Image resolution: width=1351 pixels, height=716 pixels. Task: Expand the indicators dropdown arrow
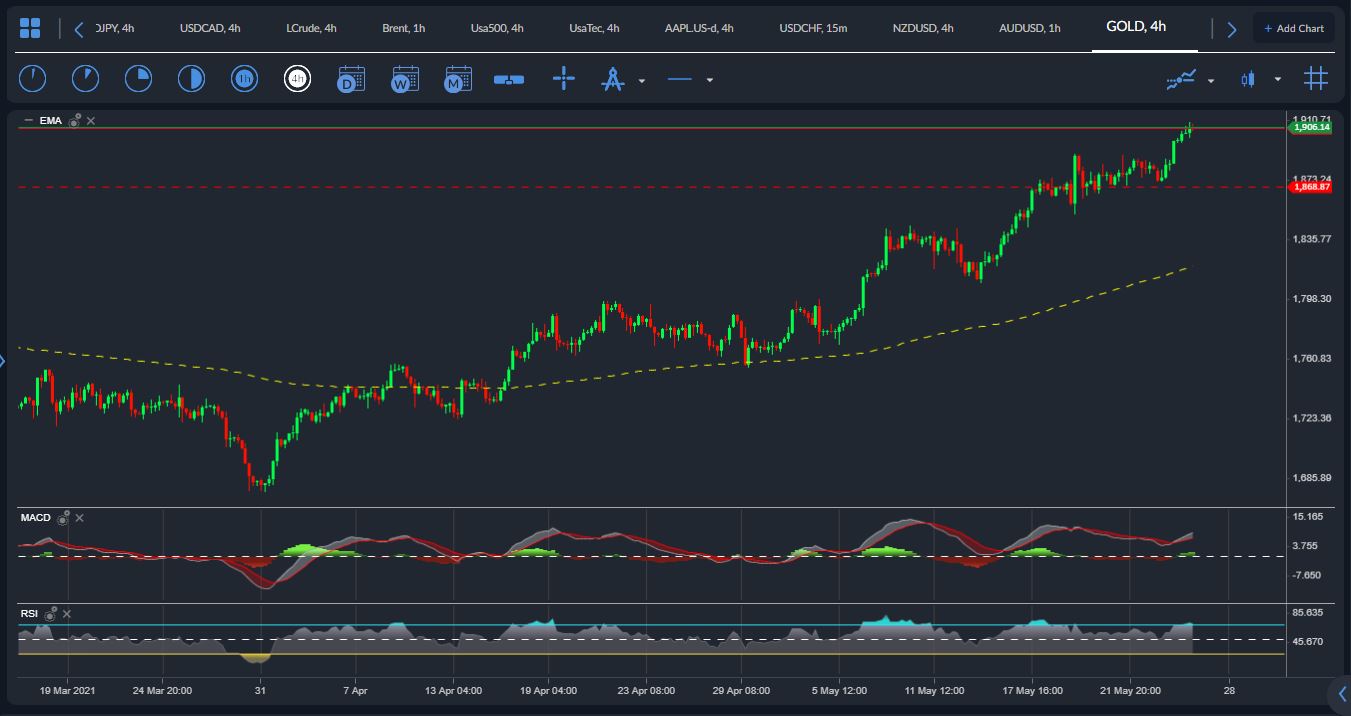pos(1211,81)
